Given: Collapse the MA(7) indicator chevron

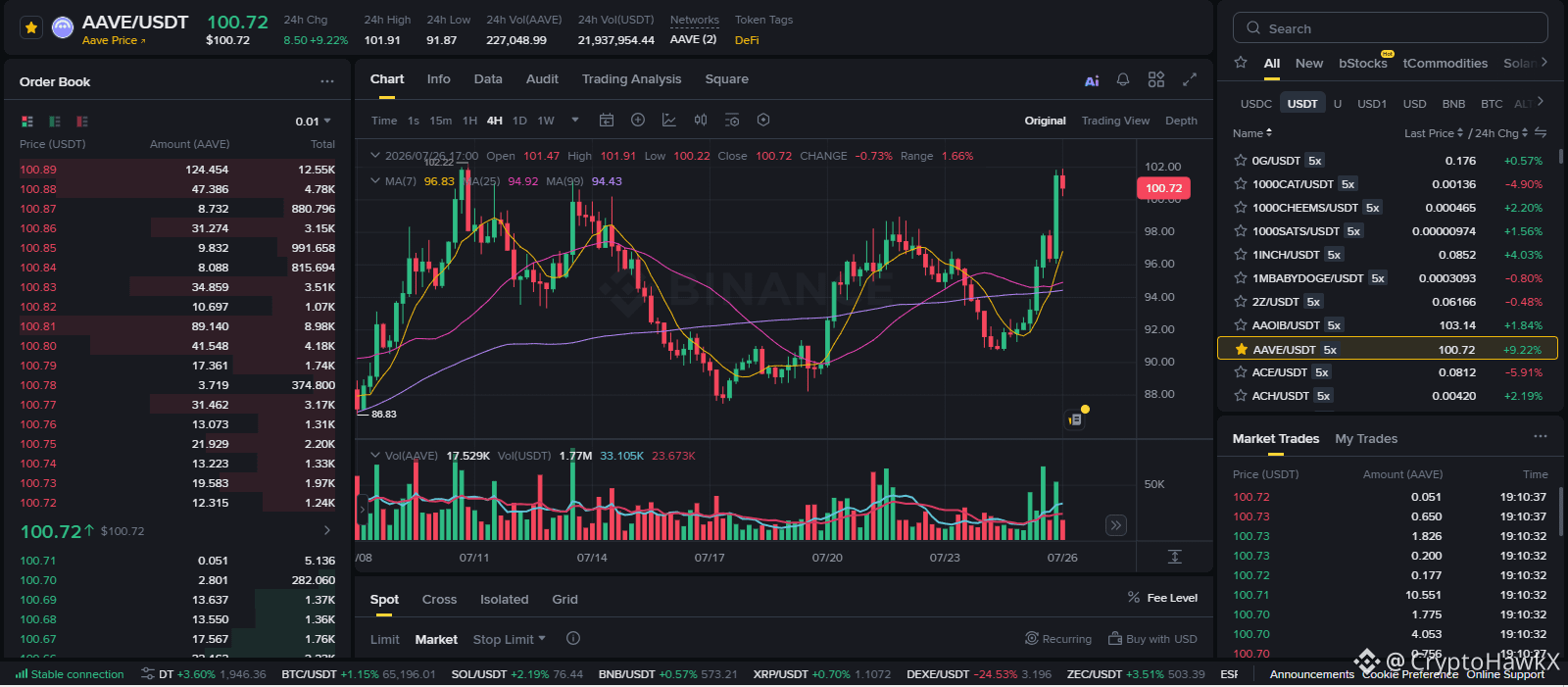Looking at the screenshot, I should tap(374, 180).
